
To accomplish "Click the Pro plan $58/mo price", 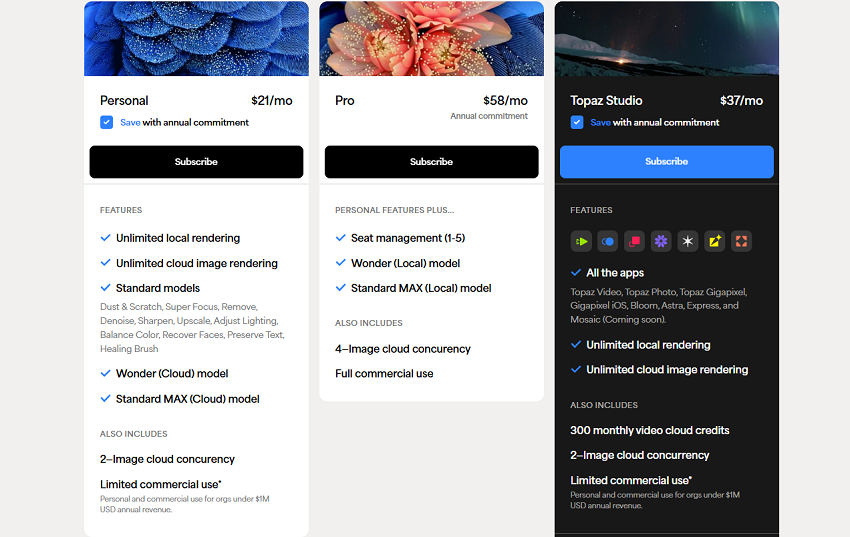I will click(x=505, y=100).
